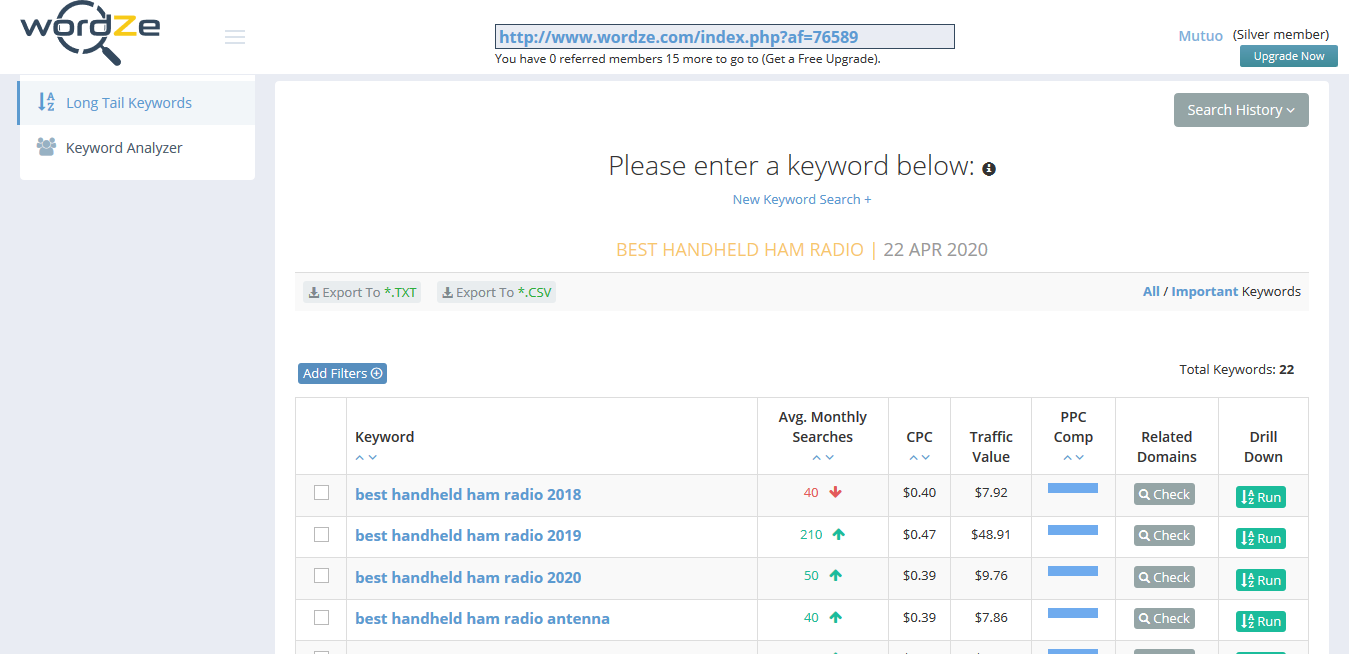The width and height of the screenshot is (1349, 654).
Task: Run drill down for antenna keyword
Action: coord(1261,621)
